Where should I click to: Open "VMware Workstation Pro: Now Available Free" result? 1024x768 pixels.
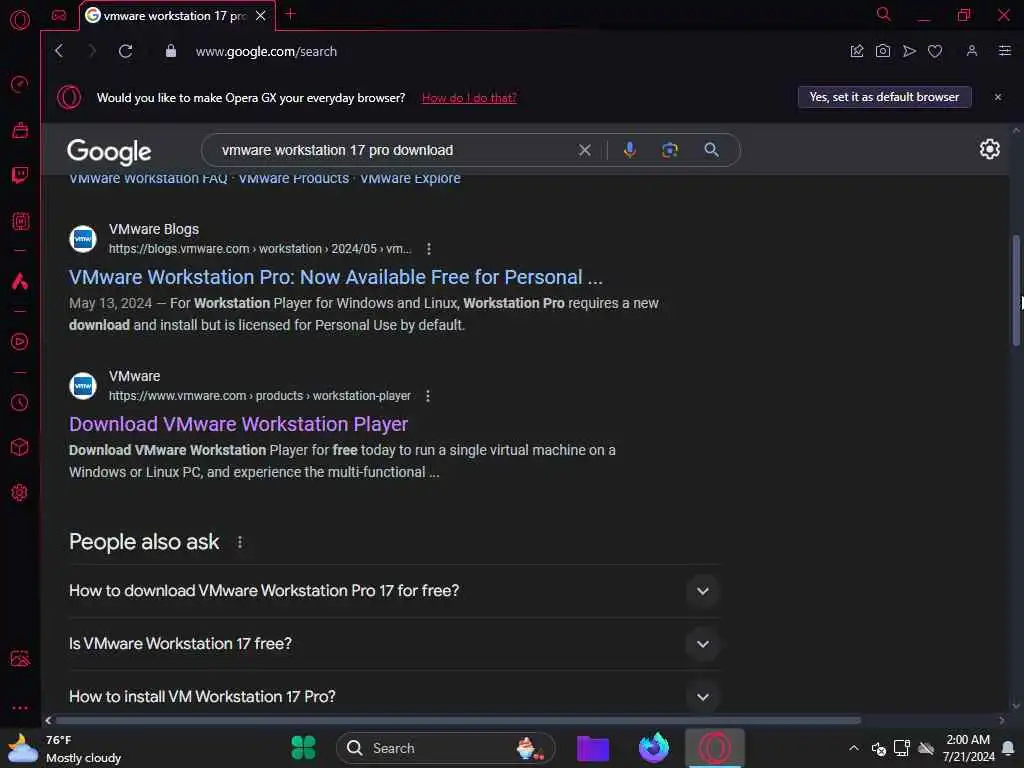336,277
